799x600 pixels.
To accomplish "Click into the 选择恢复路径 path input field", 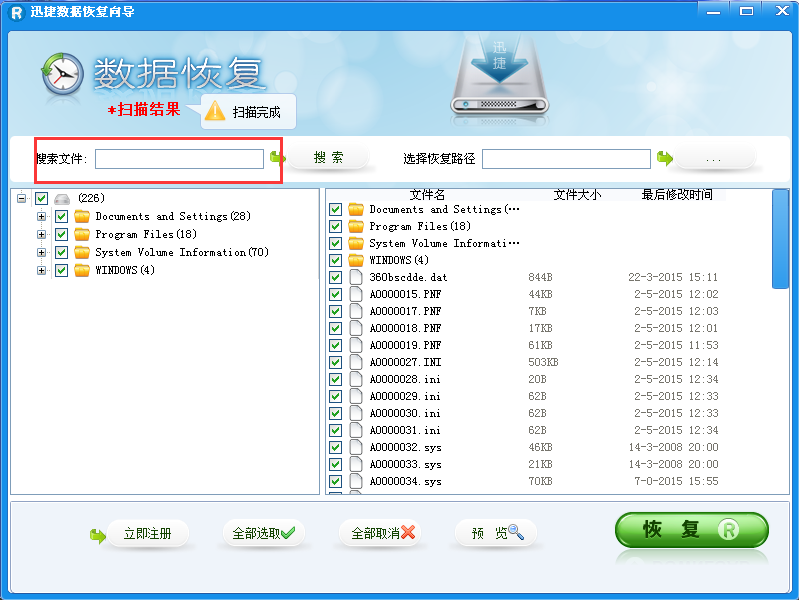I will [x=566, y=159].
